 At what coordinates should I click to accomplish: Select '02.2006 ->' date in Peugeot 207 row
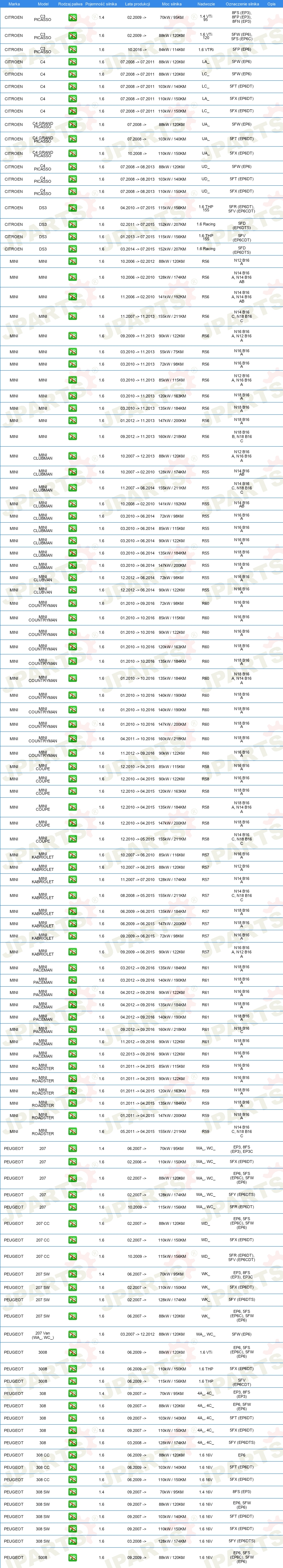click(x=137, y=1162)
